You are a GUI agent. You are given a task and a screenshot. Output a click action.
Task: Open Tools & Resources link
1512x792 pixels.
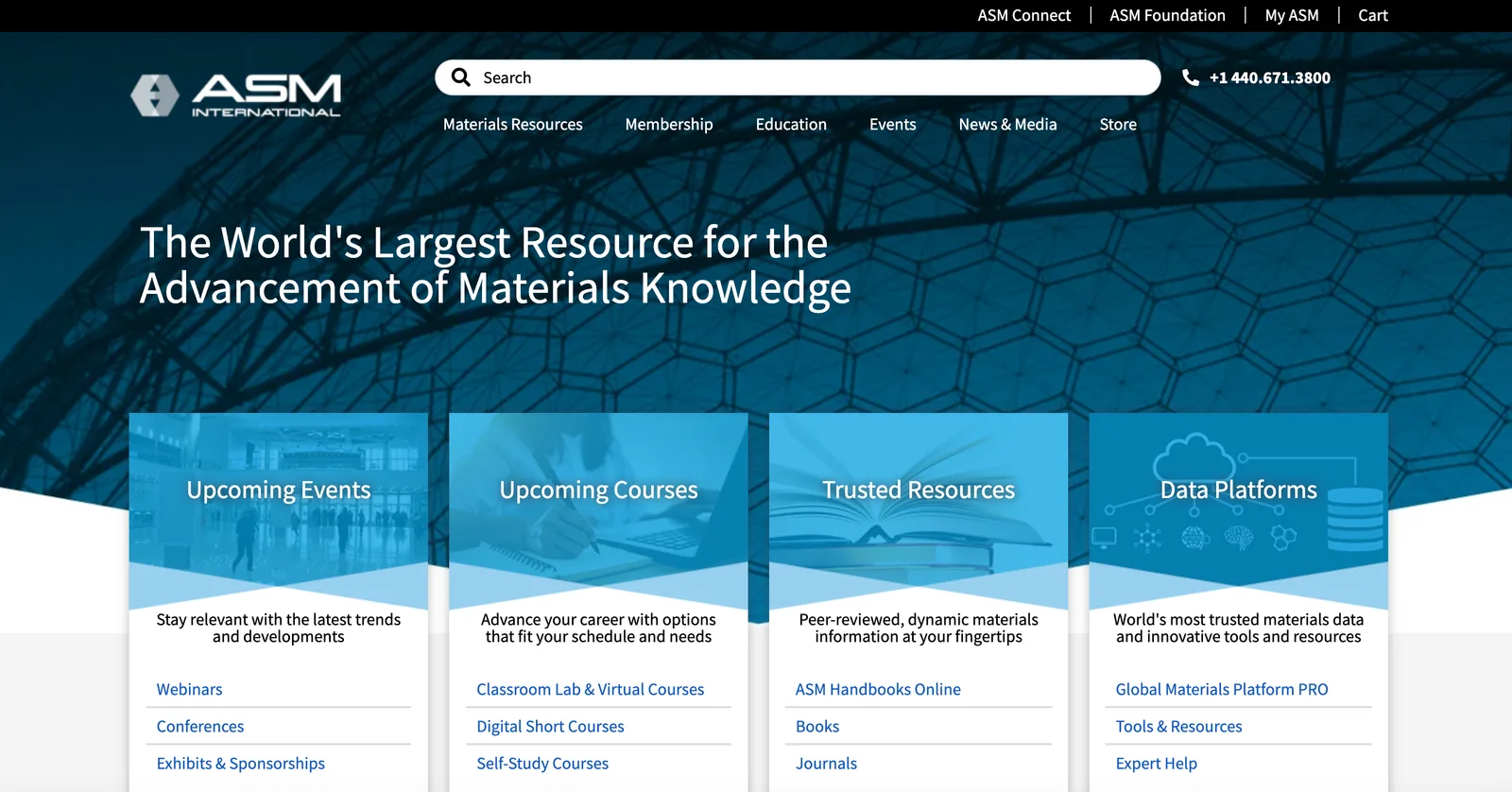point(1178,726)
